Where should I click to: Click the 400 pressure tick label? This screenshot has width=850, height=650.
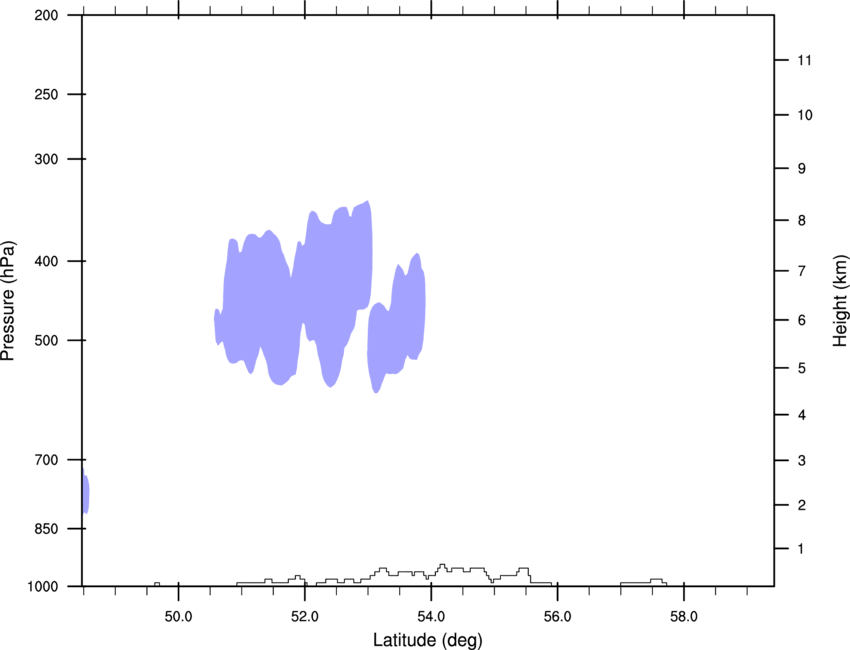(x=46, y=261)
